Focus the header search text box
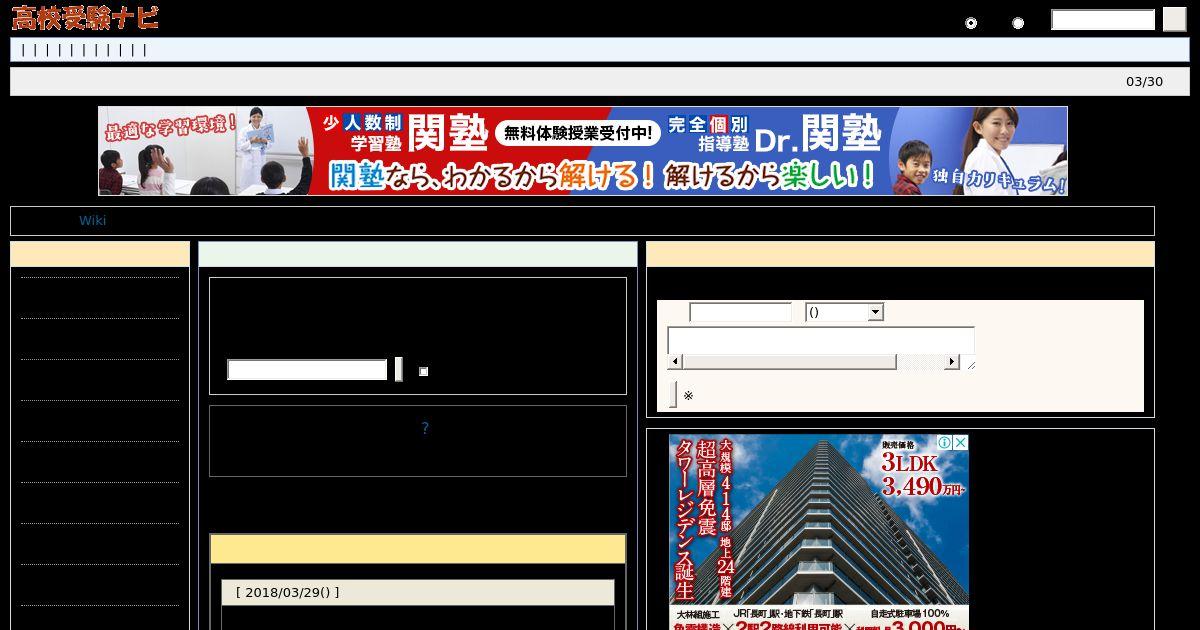1200x630 pixels. pos(1103,20)
